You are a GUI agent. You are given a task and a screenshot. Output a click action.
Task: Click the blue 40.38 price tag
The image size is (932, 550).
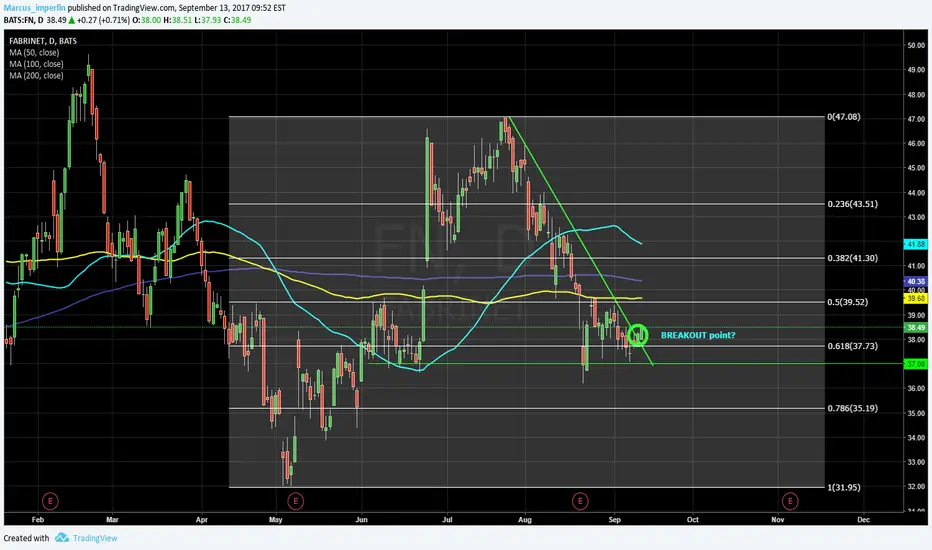click(915, 281)
